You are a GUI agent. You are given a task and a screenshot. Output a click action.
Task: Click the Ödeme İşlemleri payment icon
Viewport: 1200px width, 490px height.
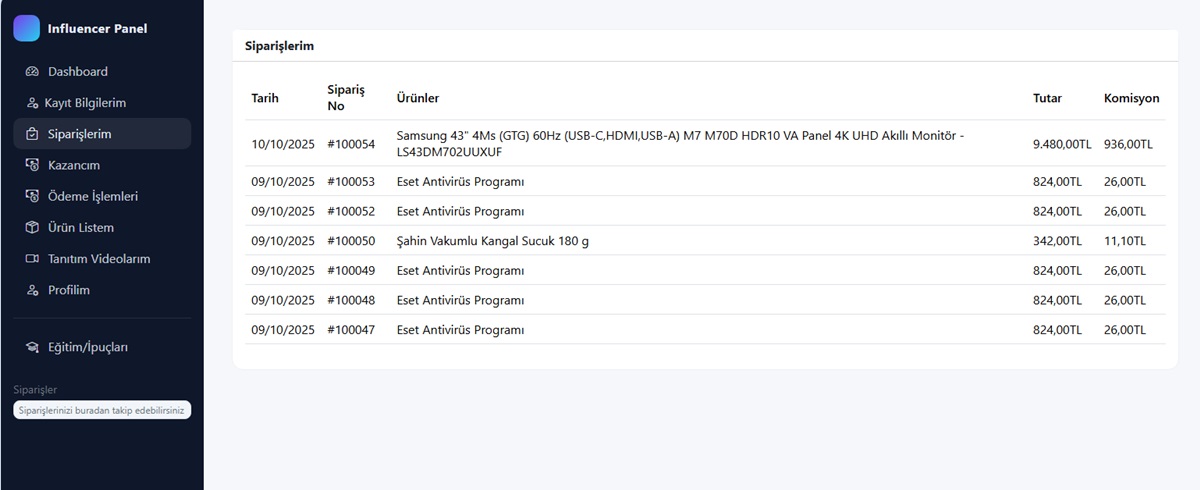pyautogui.click(x=32, y=197)
